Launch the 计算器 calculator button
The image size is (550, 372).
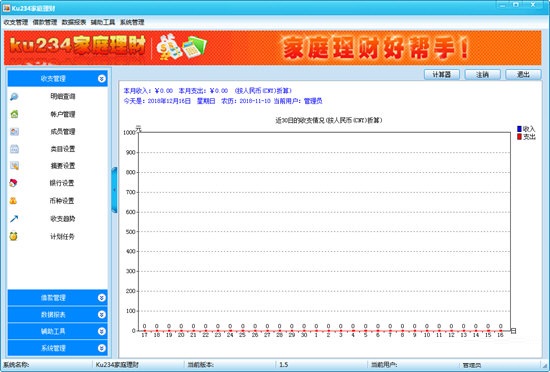[442, 75]
